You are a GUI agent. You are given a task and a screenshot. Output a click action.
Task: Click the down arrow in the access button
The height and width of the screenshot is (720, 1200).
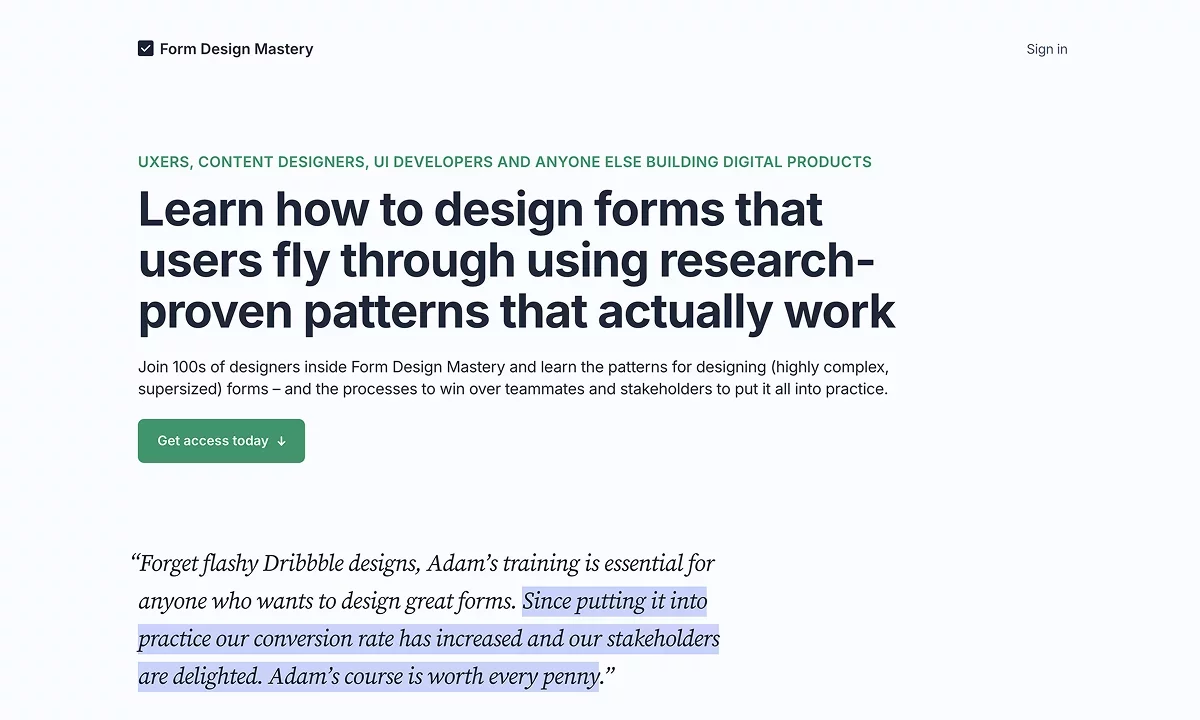(x=282, y=441)
